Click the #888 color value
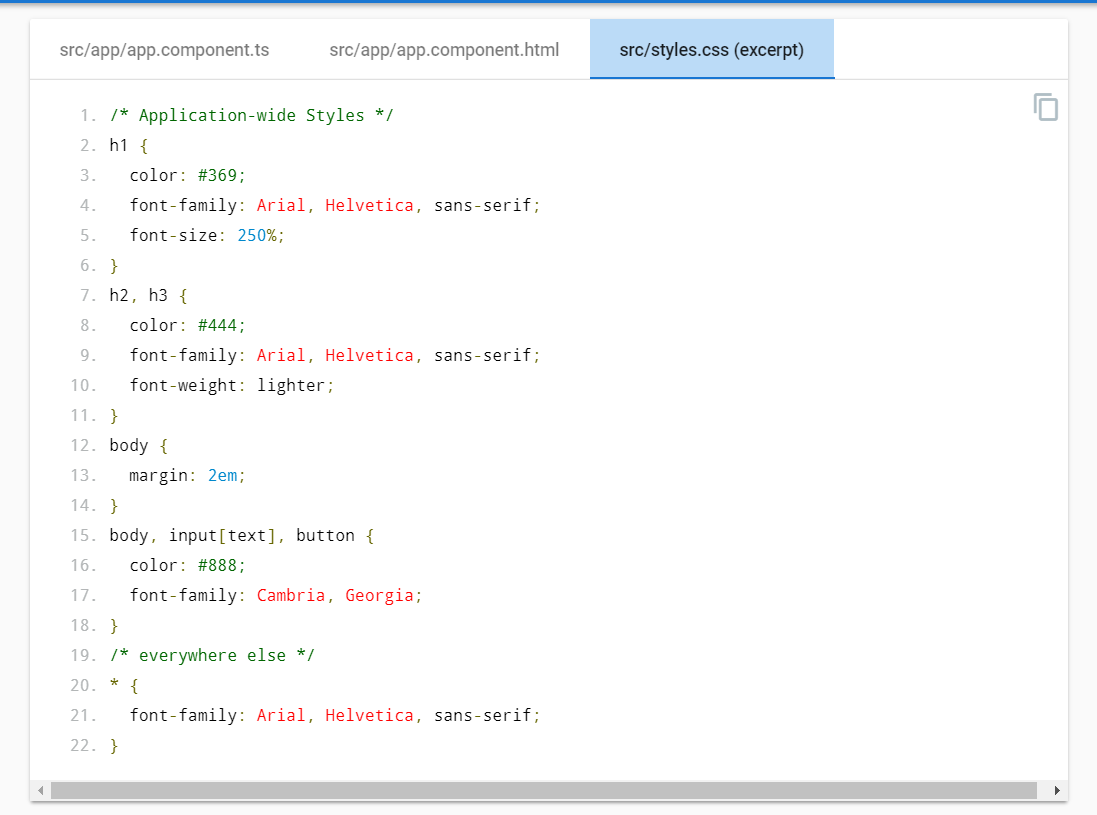1097x815 pixels. 222,564
